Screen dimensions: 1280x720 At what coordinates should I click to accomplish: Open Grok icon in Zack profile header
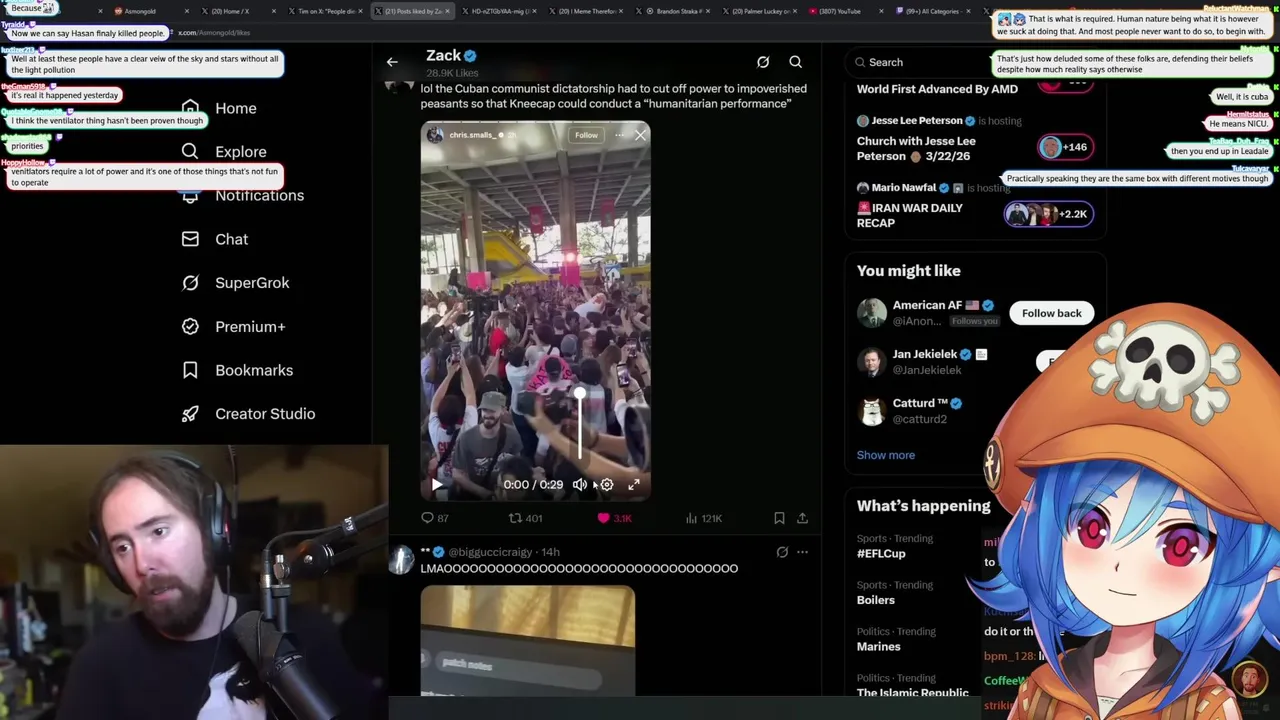pyautogui.click(x=763, y=62)
